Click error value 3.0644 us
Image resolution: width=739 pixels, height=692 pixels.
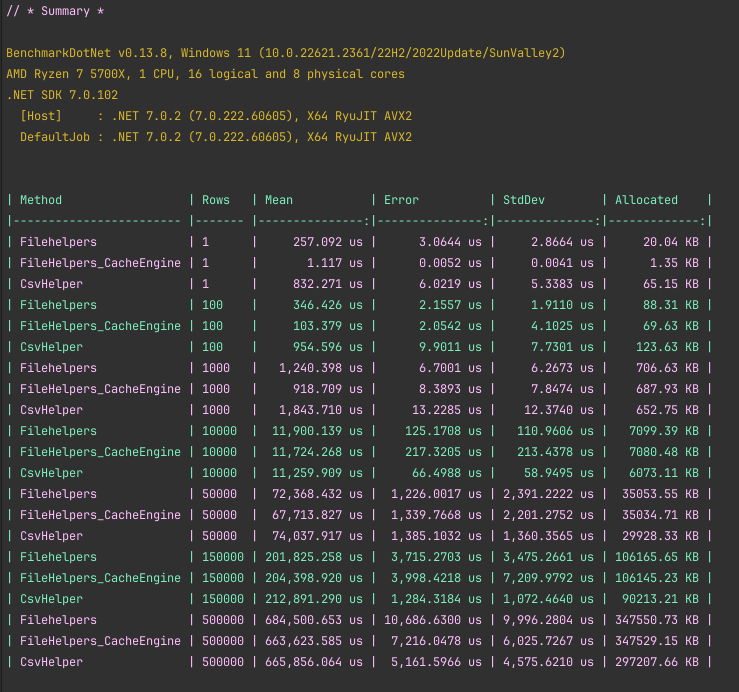click(451, 242)
